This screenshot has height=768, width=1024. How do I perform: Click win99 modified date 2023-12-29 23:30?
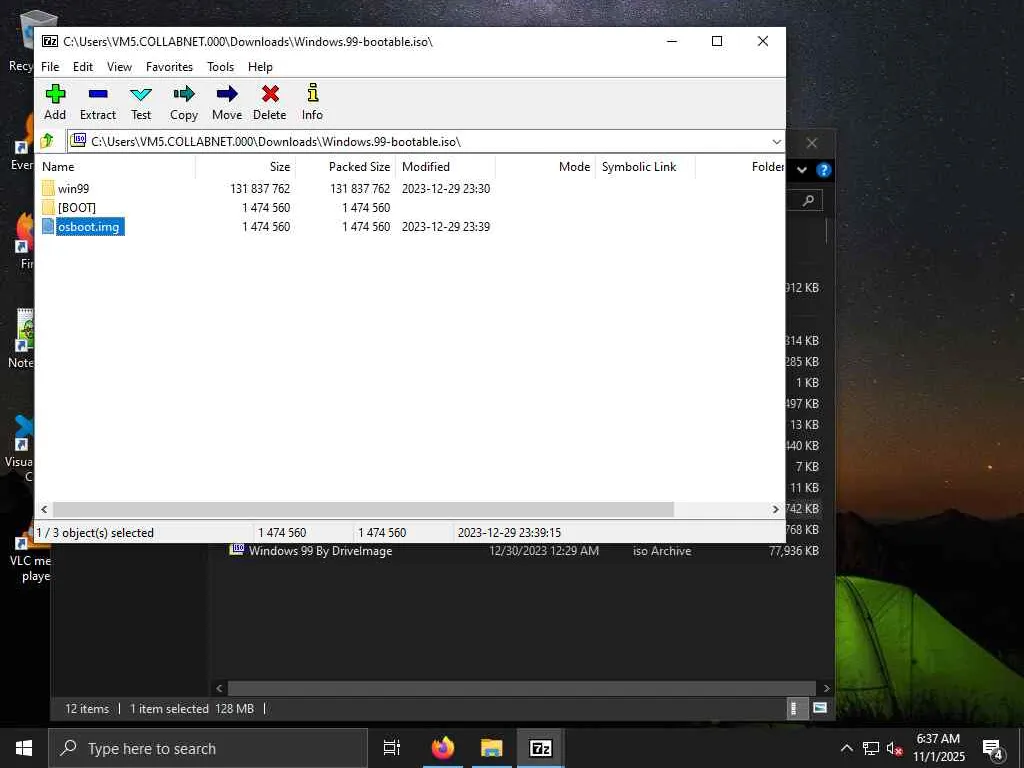click(446, 188)
